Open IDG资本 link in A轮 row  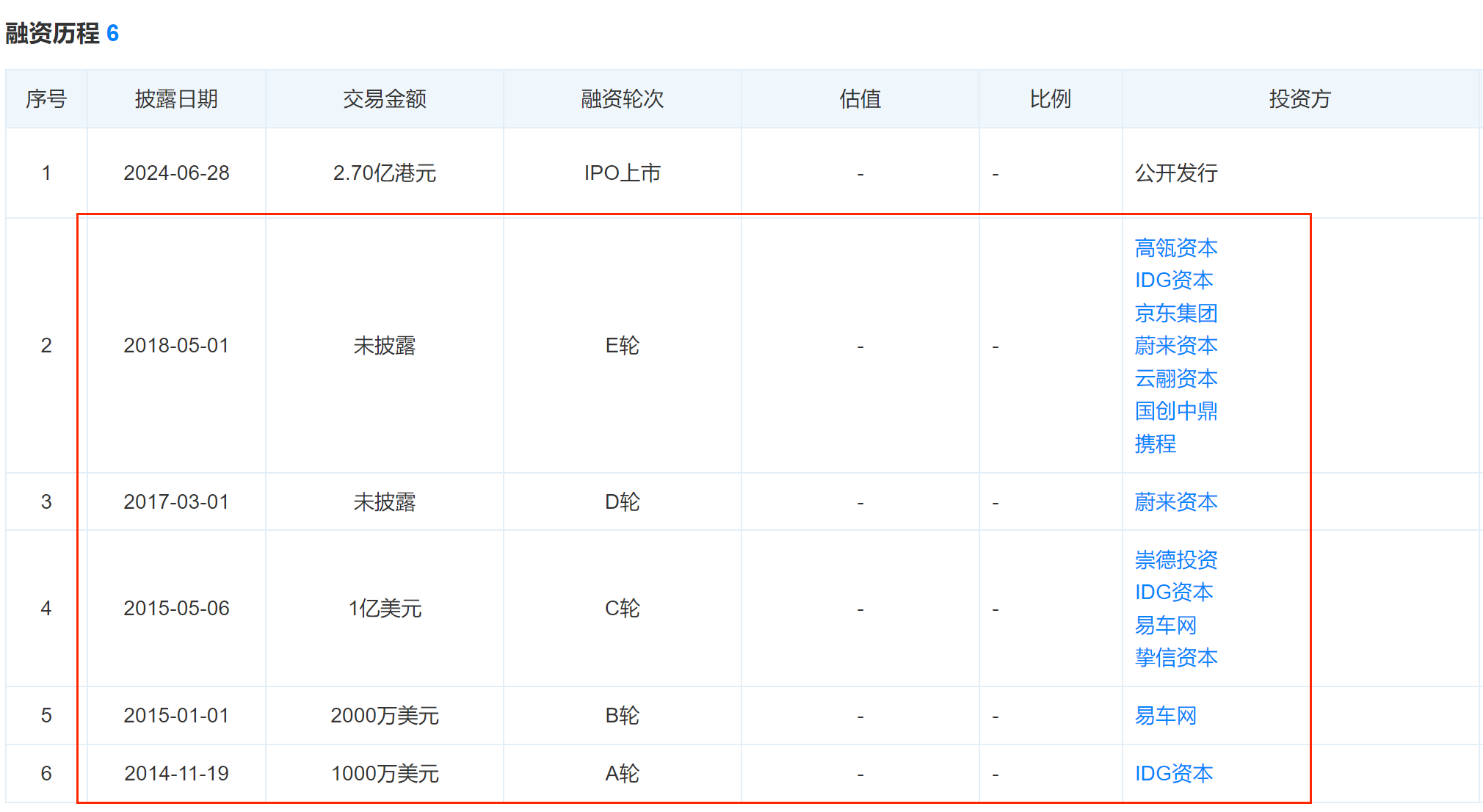point(1173,774)
